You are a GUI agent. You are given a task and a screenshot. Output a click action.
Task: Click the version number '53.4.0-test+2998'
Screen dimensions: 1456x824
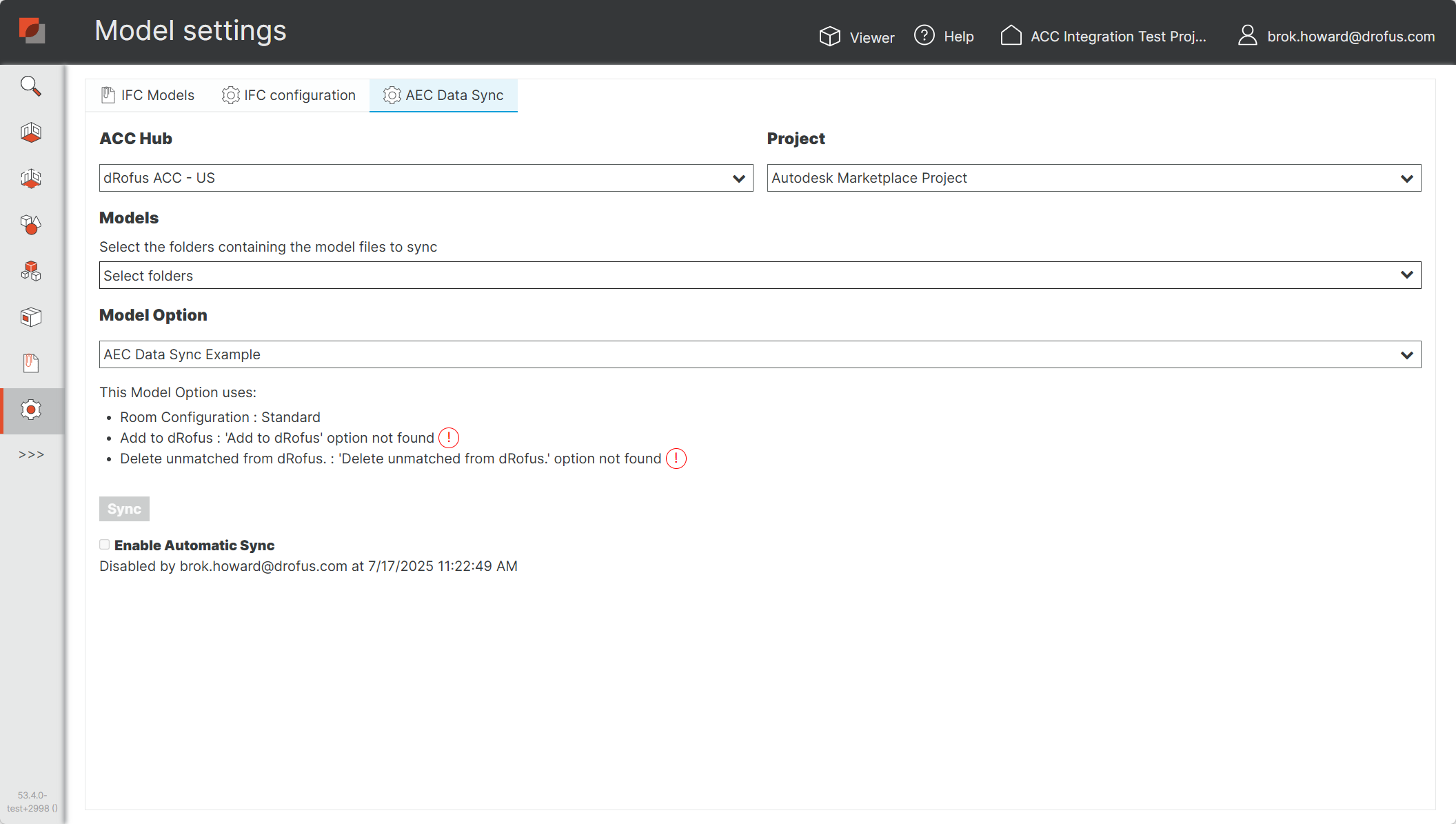32,802
